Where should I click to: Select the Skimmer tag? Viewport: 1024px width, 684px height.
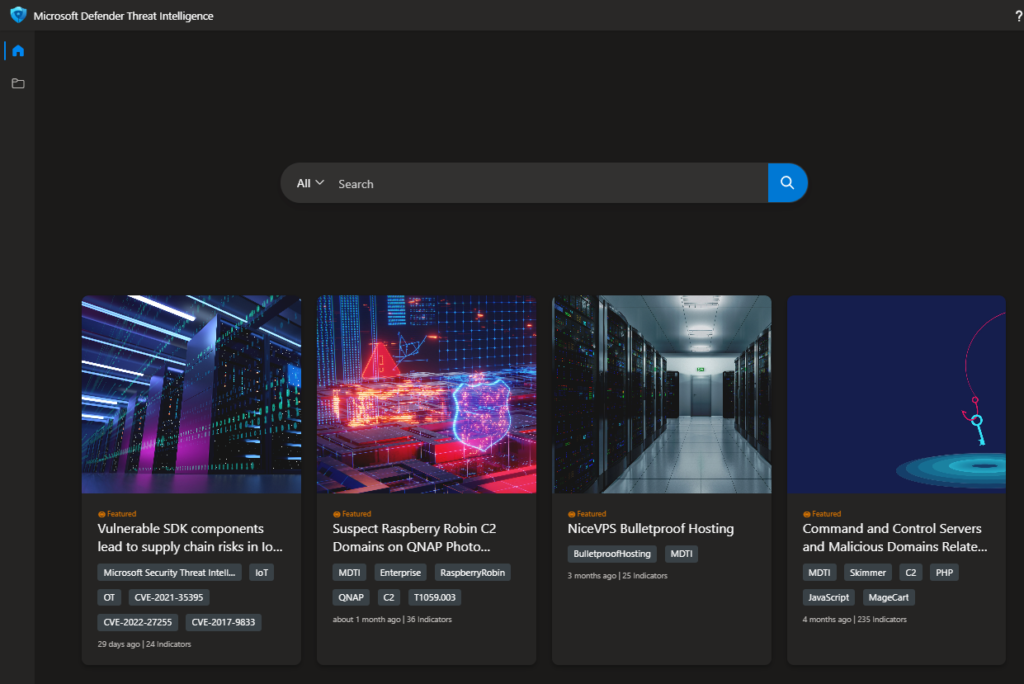click(x=867, y=572)
